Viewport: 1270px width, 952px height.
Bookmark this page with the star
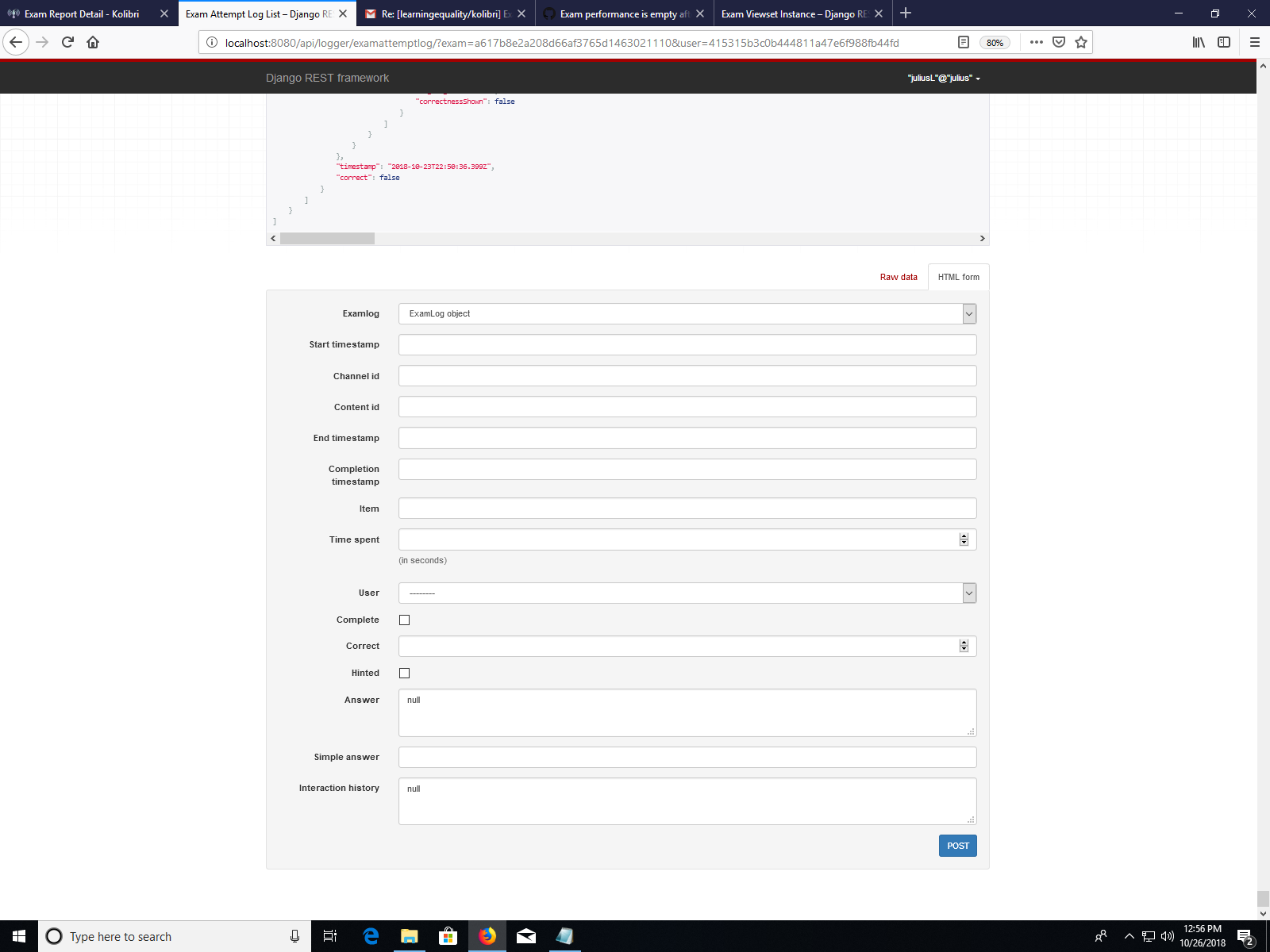click(1080, 42)
